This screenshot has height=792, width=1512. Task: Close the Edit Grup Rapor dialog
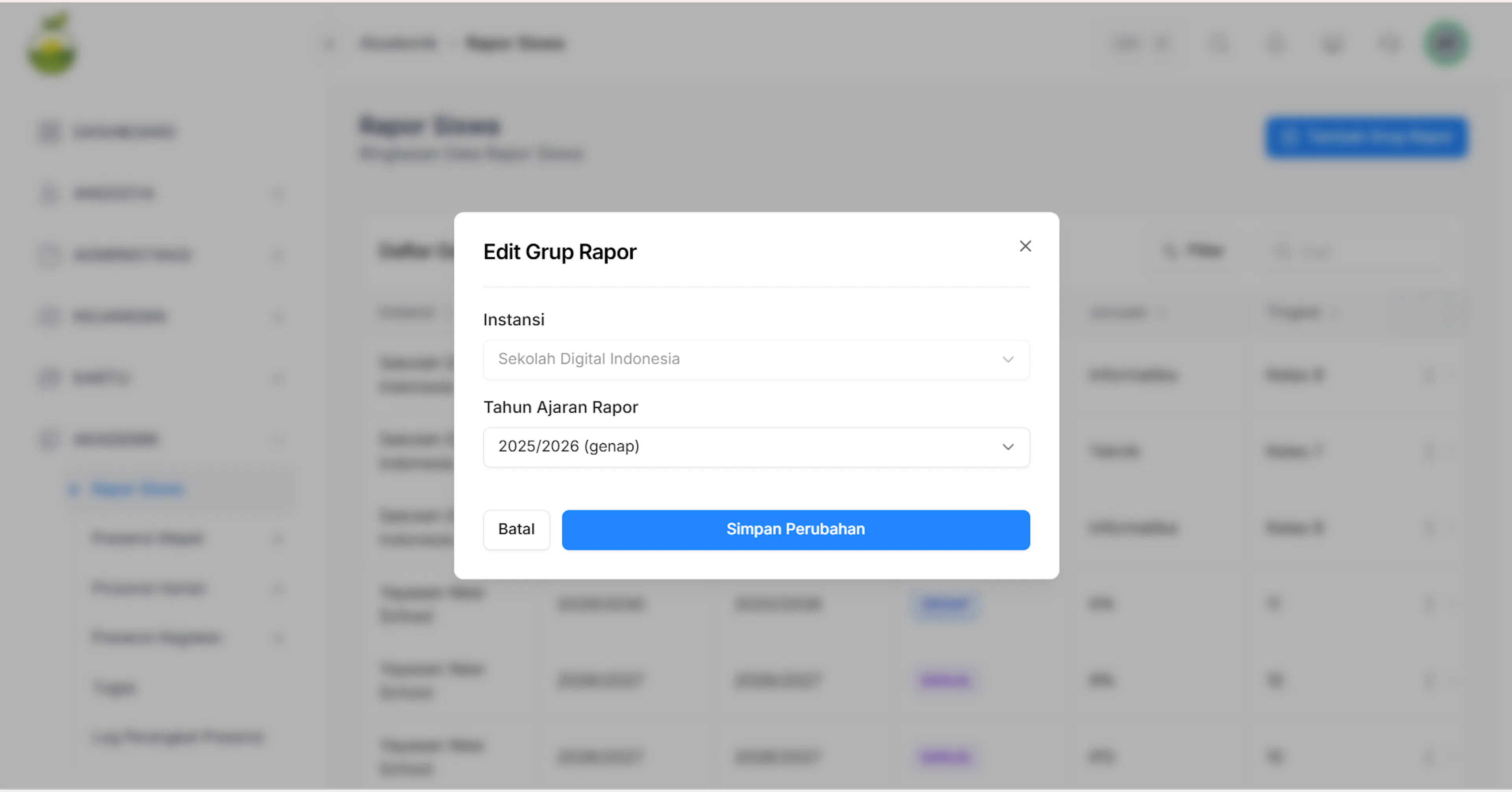[1025, 246]
